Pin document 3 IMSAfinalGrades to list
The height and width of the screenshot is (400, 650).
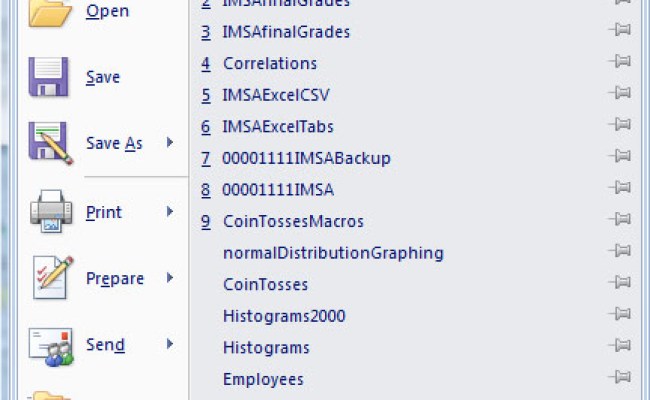click(x=620, y=29)
